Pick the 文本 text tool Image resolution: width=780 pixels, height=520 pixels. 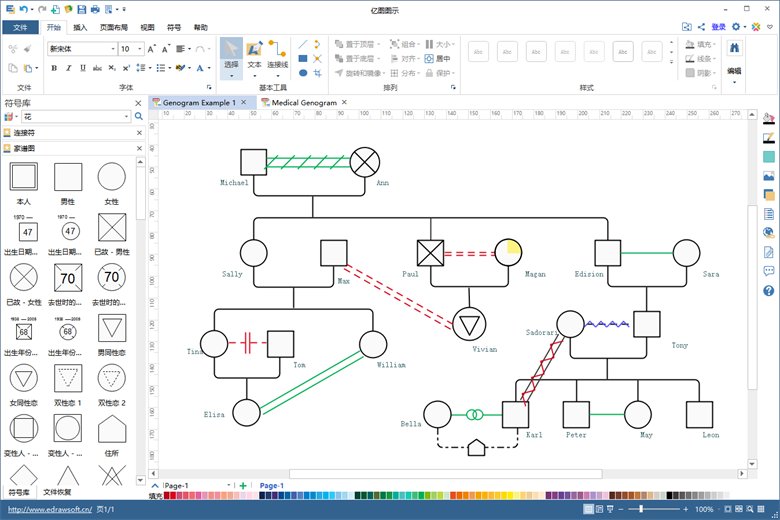pyautogui.click(x=254, y=57)
